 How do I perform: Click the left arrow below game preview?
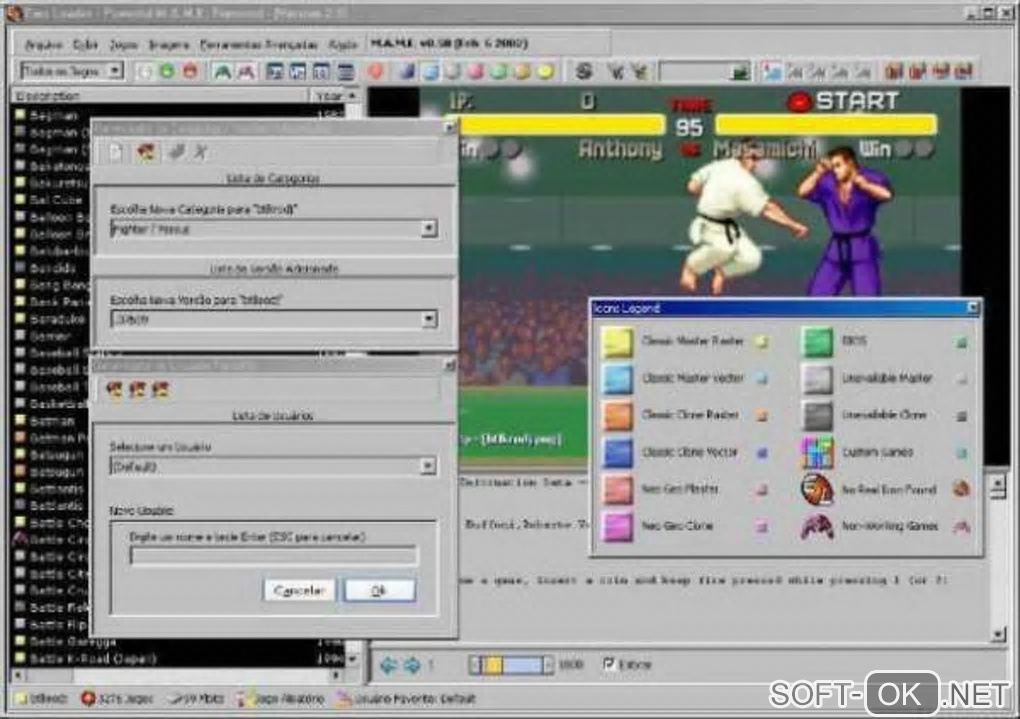click(x=389, y=665)
